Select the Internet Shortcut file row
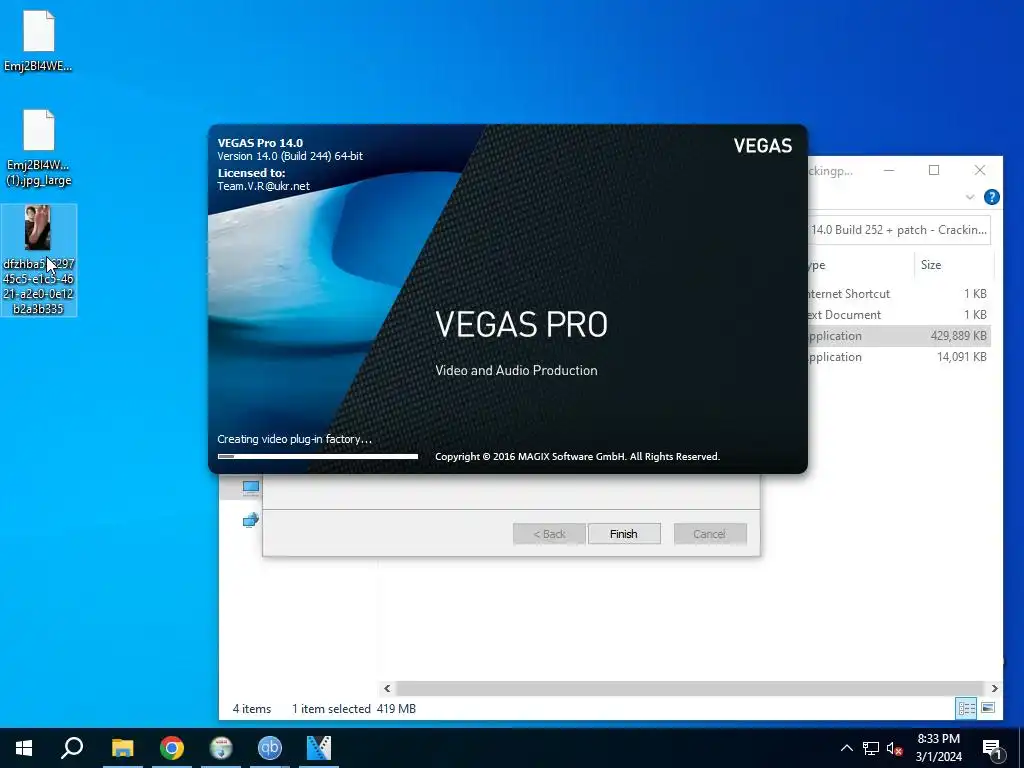Screen dimensions: 1024x768 pyautogui.click(x=899, y=294)
